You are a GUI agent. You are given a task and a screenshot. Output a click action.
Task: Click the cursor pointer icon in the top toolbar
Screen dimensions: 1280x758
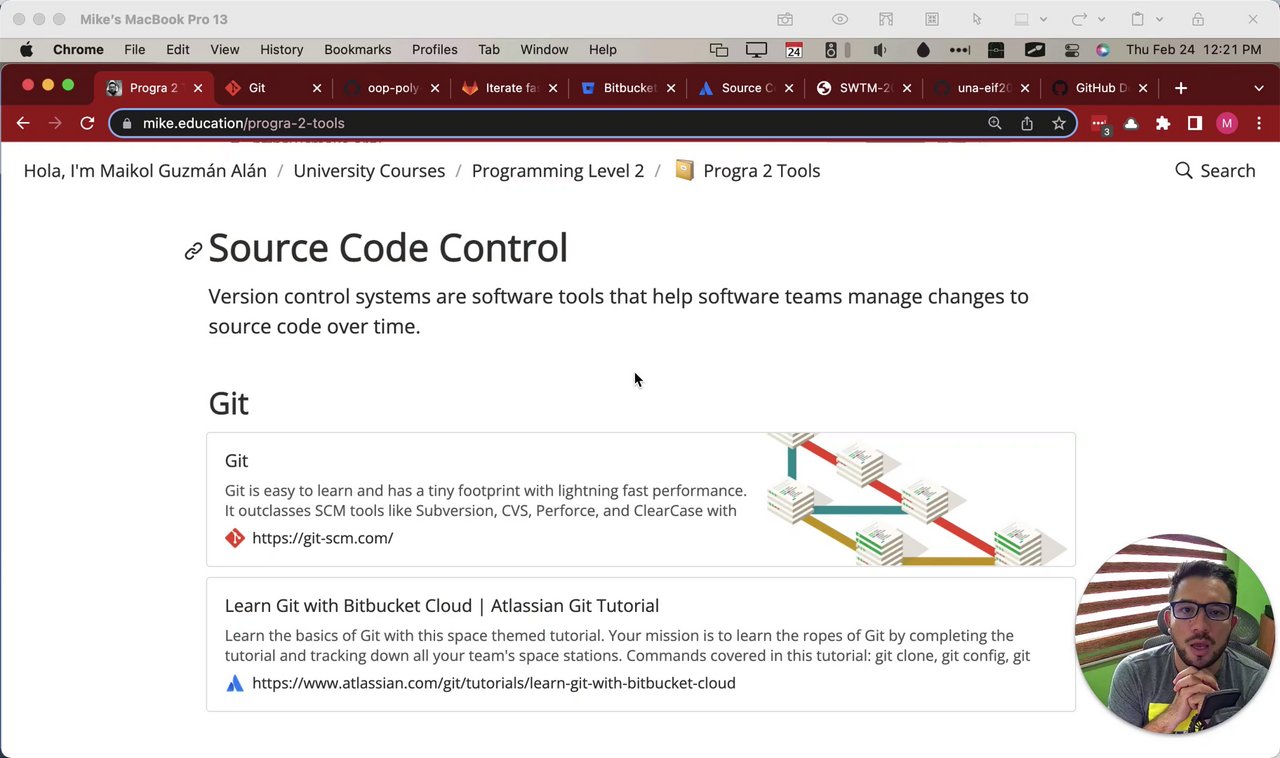coord(977,19)
